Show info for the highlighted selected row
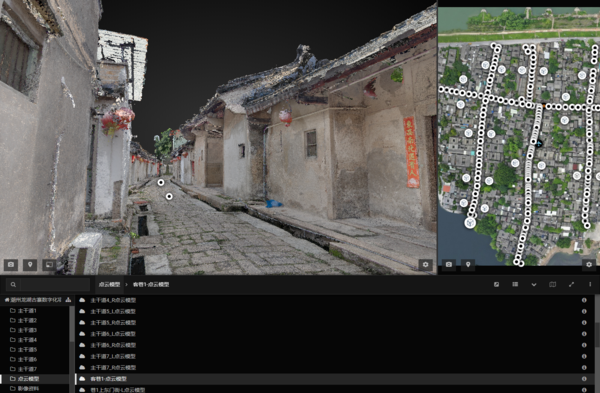The height and width of the screenshot is (393, 600). coord(584,379)
